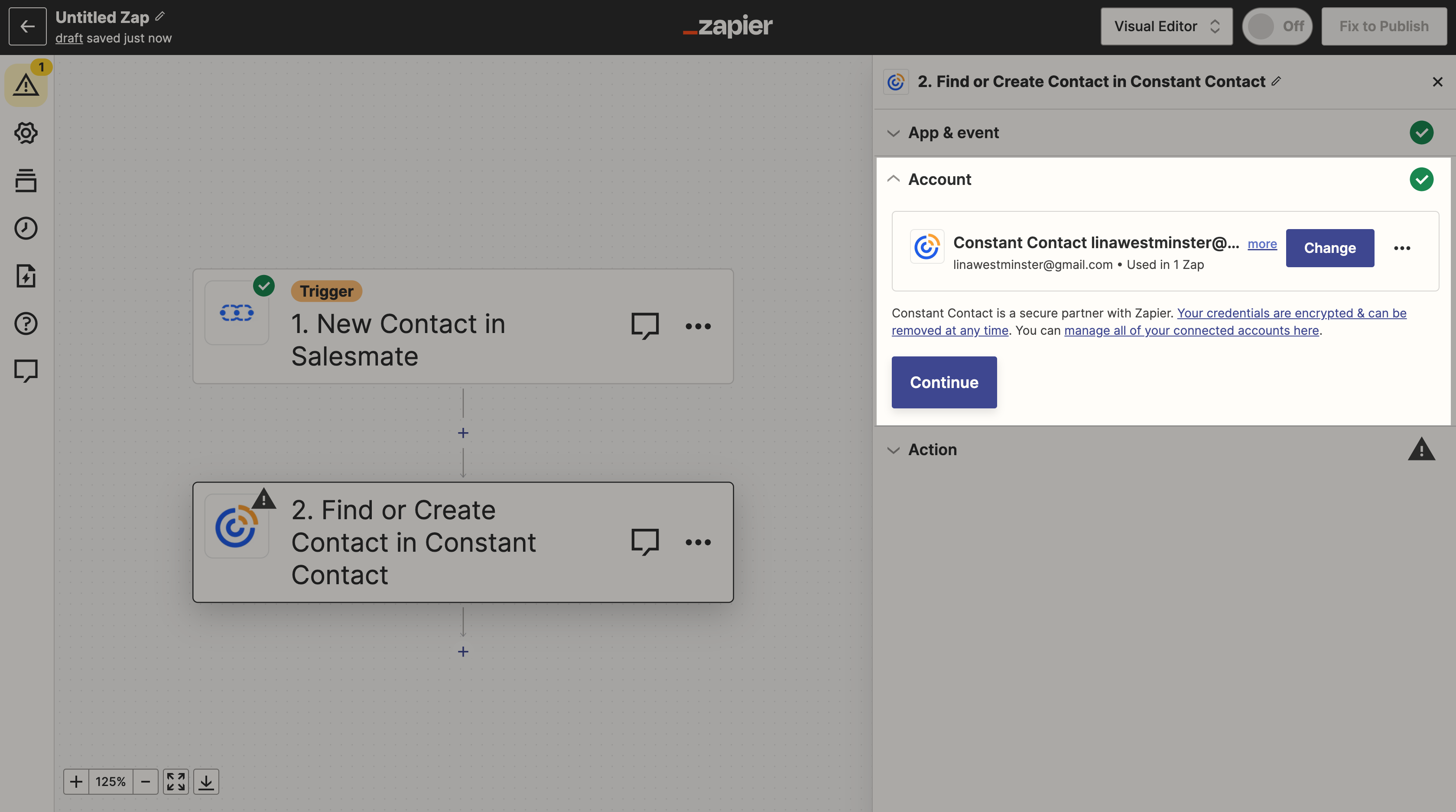This screenshot has width=1456, height=812.
Task: Select step 2 Find or Create Contact card
Action: pos(463,542)
